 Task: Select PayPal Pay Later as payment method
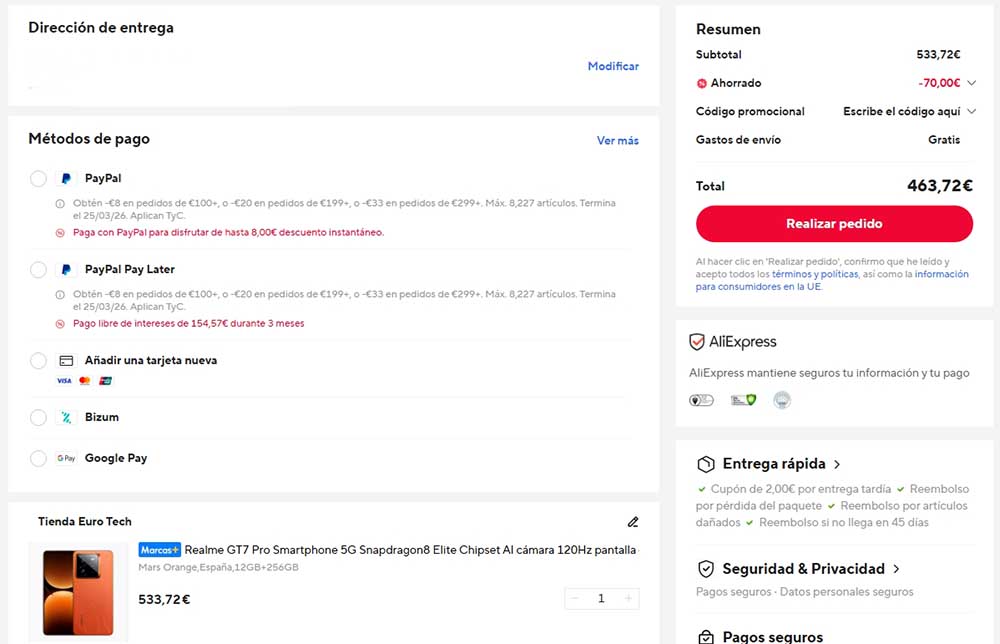coord(38,269)
